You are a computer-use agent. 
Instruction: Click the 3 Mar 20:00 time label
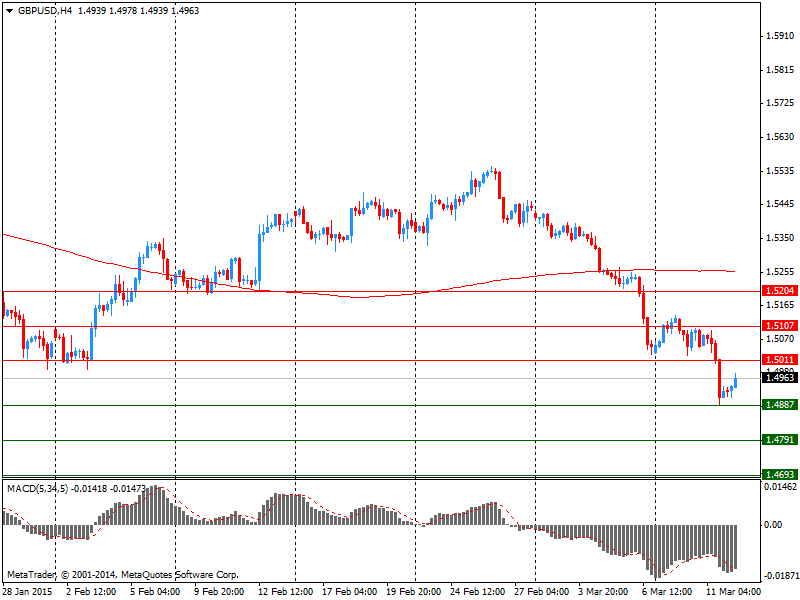pos(603,592)
